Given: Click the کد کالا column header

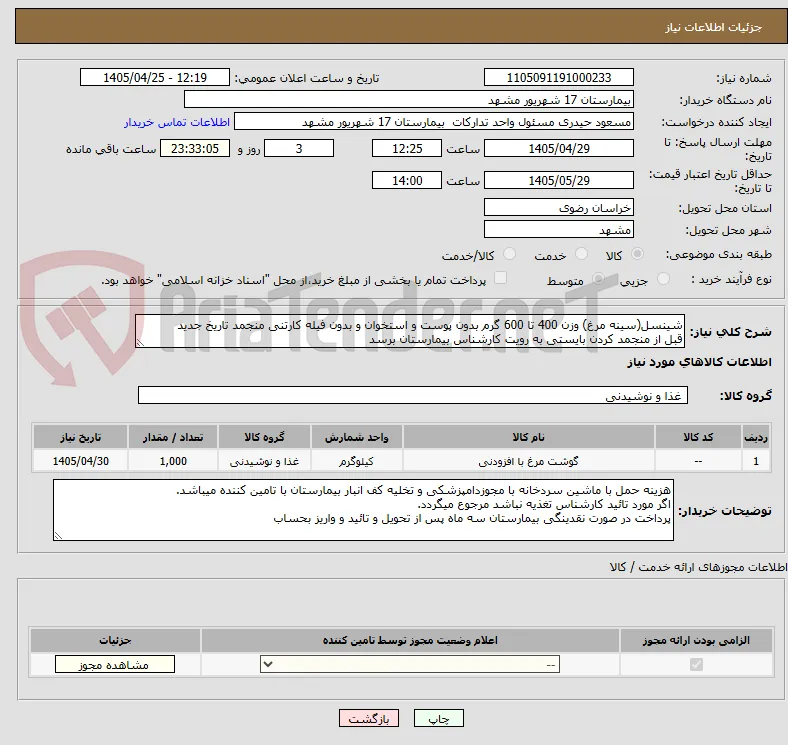Looking at the screenshot, I should point(698,437).
